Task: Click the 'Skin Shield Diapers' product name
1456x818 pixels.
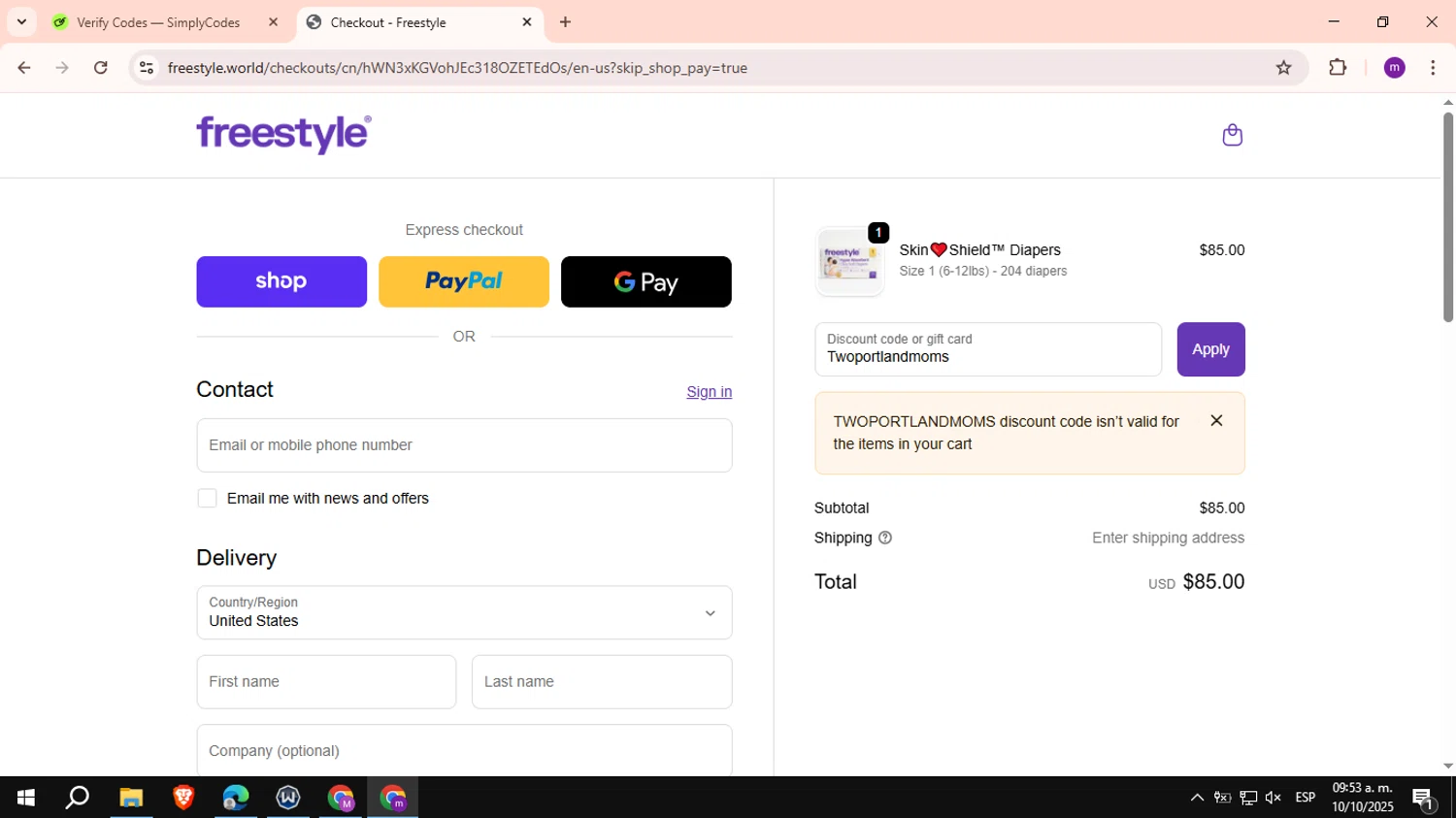Action: pyautogui.click(x=979, y=250)
